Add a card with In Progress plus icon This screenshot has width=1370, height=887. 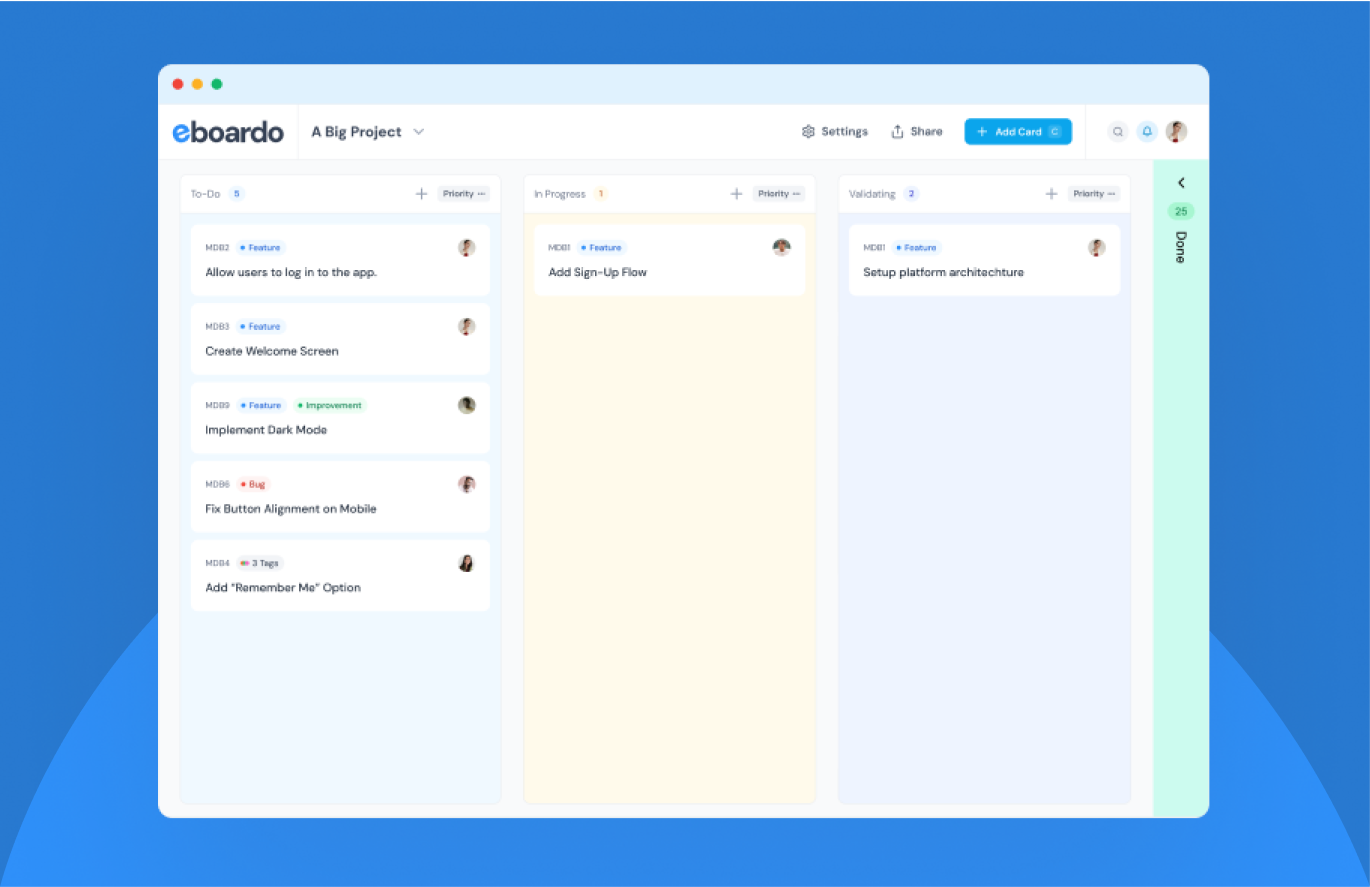[x=736, y=194]
